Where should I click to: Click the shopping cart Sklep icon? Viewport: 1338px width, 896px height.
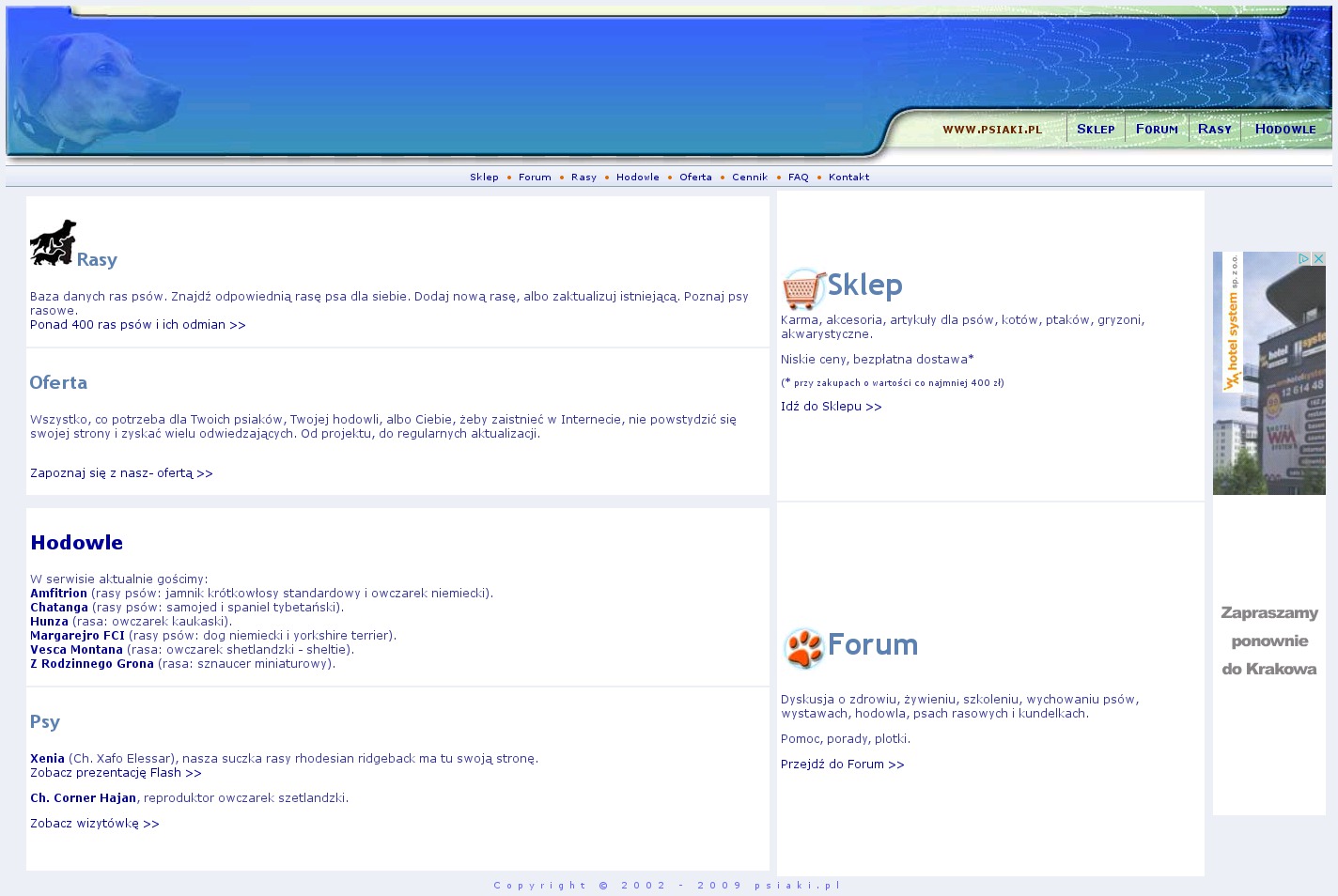tap(802, 288)
